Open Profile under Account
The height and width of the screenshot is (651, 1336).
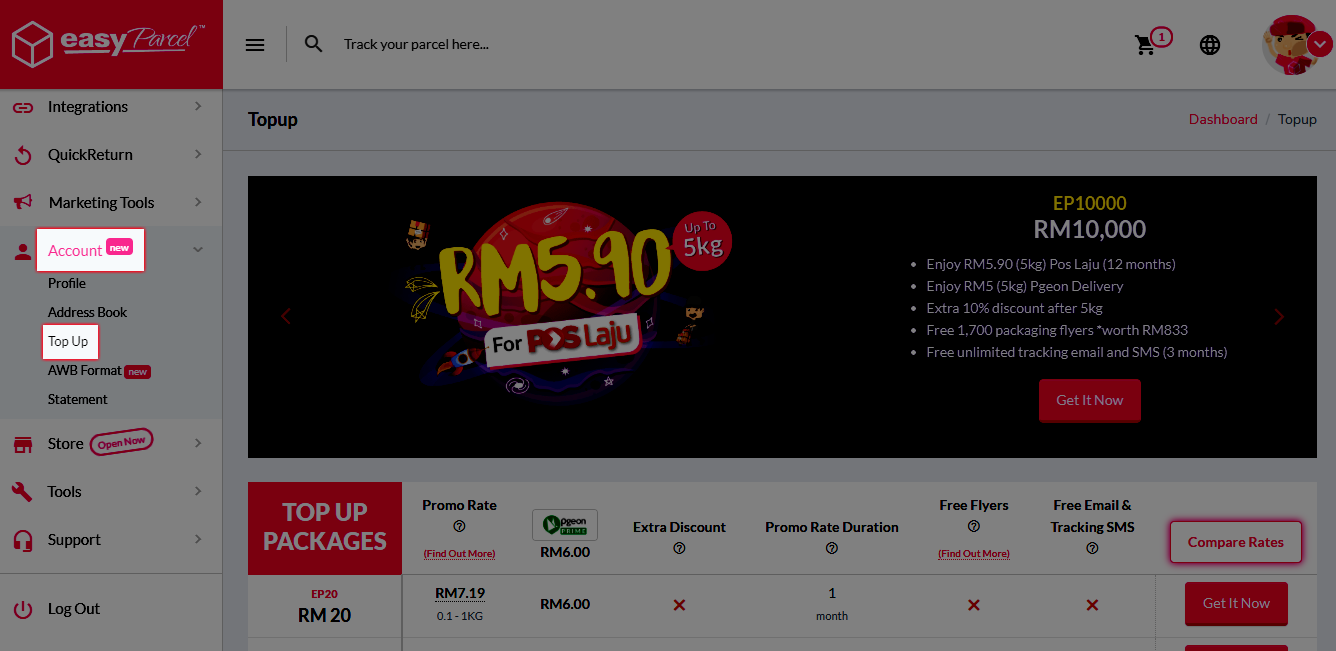click(x=67, y=283)
